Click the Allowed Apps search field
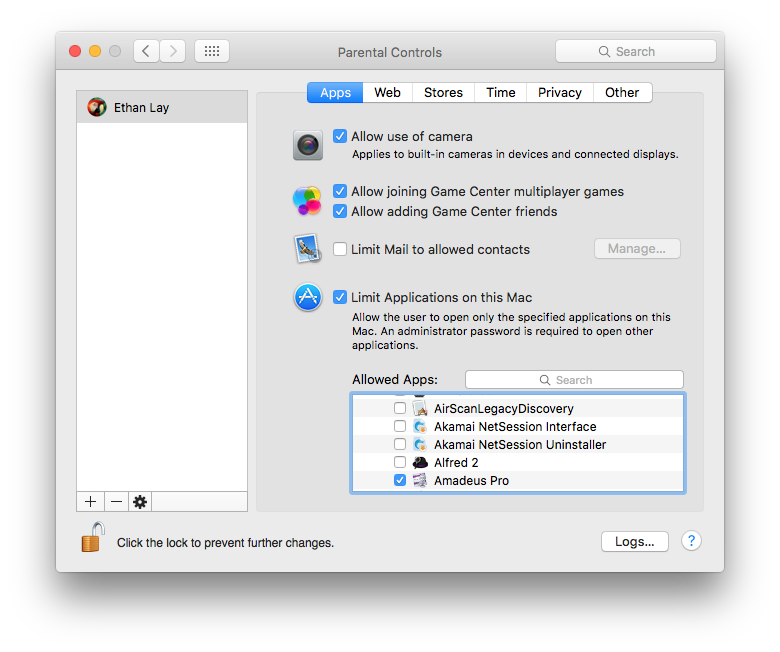 (x=574, y=380)
